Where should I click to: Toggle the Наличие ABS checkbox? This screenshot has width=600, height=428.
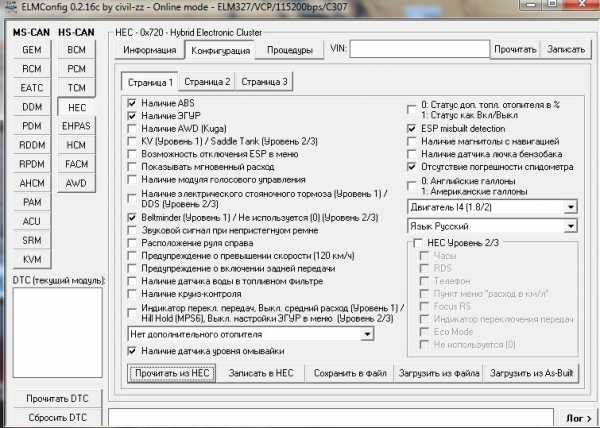tap(132, 103)
